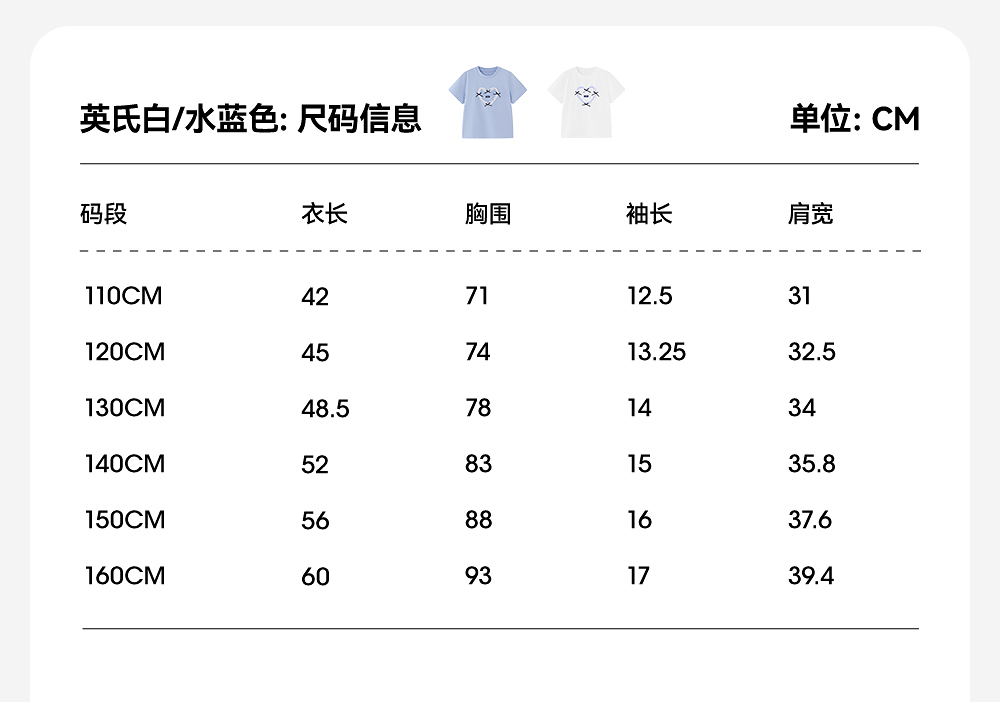1000x702 pixels.
Task: Click the 48.5 garment length value
Action: (325, 409)
